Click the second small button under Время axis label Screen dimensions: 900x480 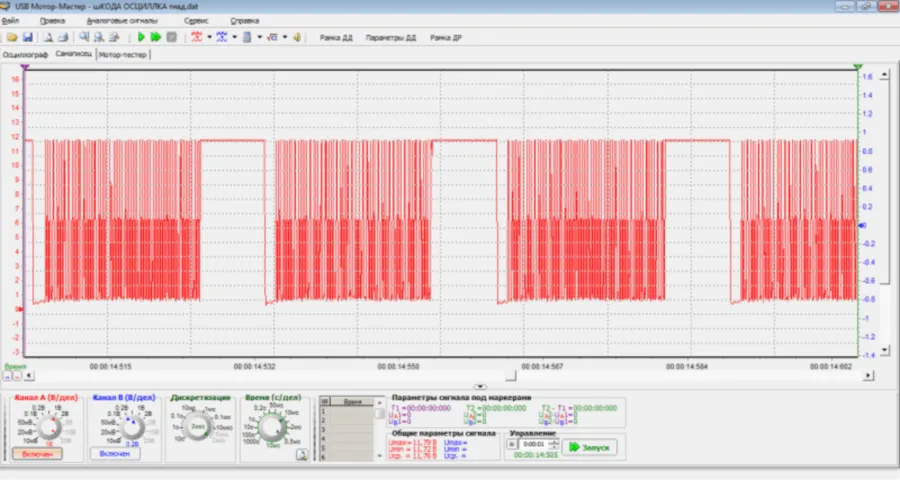tap(17, 376)
